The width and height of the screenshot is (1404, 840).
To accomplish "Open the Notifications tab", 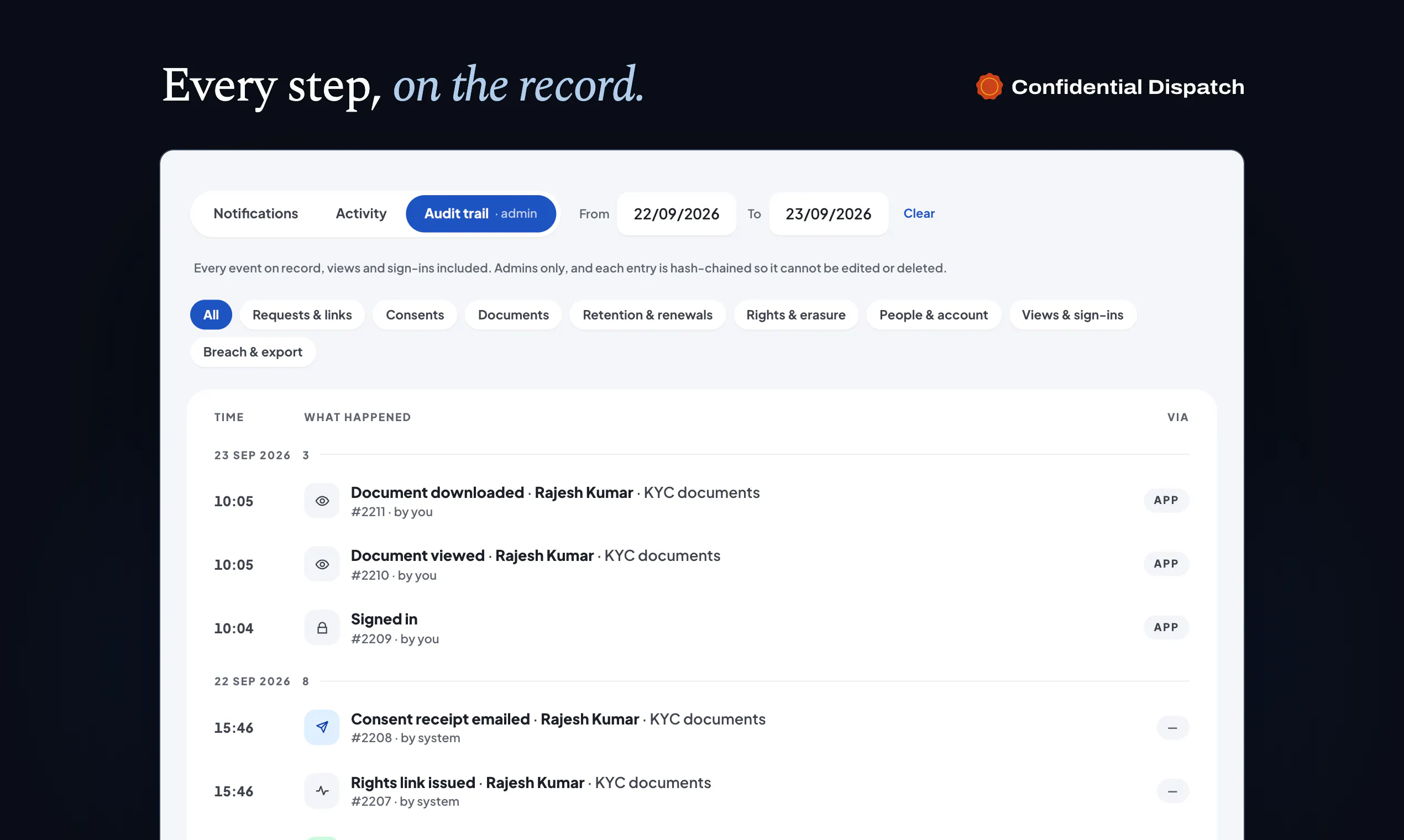I will pos(255,213).
